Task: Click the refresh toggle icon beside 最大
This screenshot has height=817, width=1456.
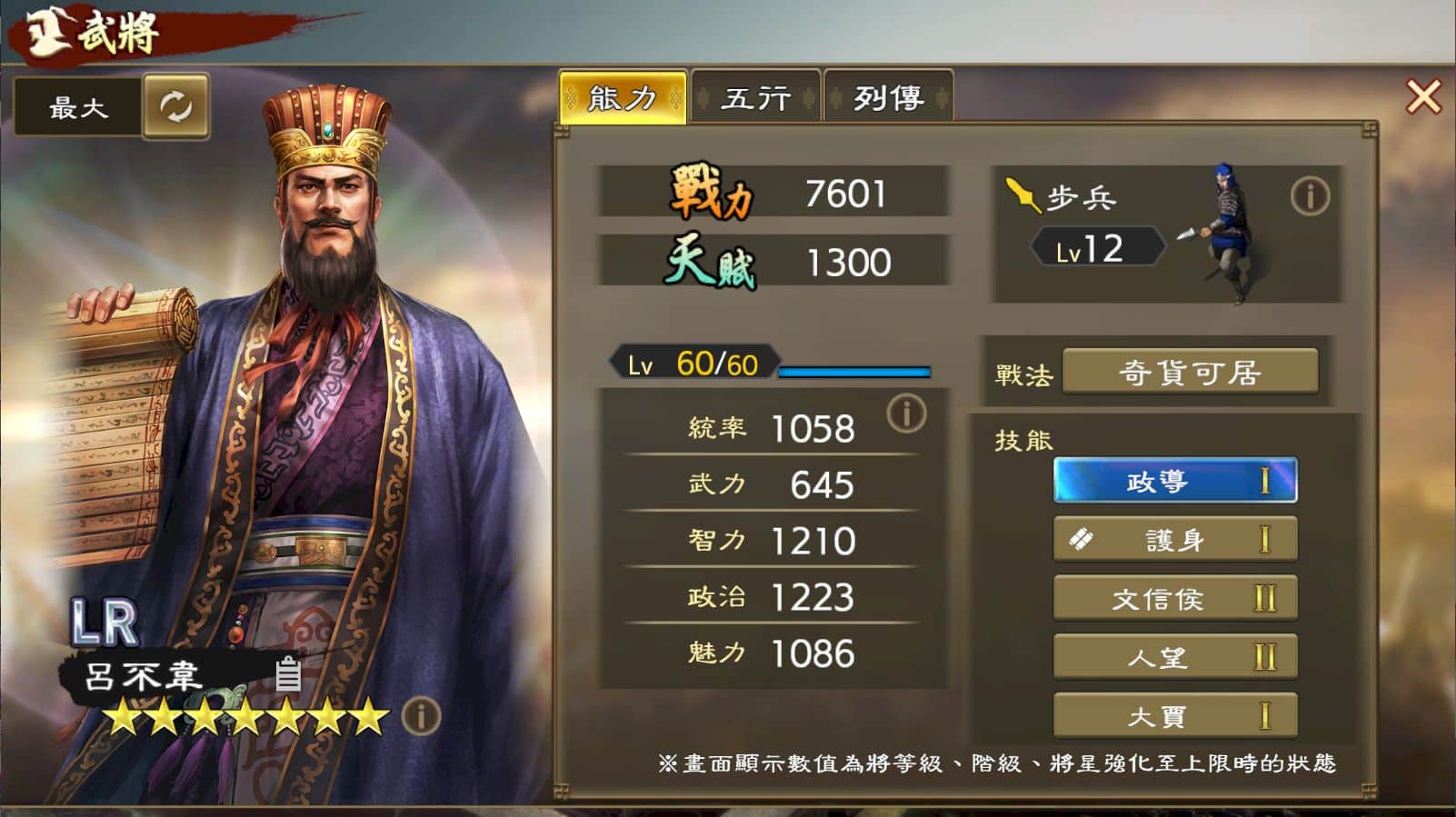Action: [x=175, y=106]
